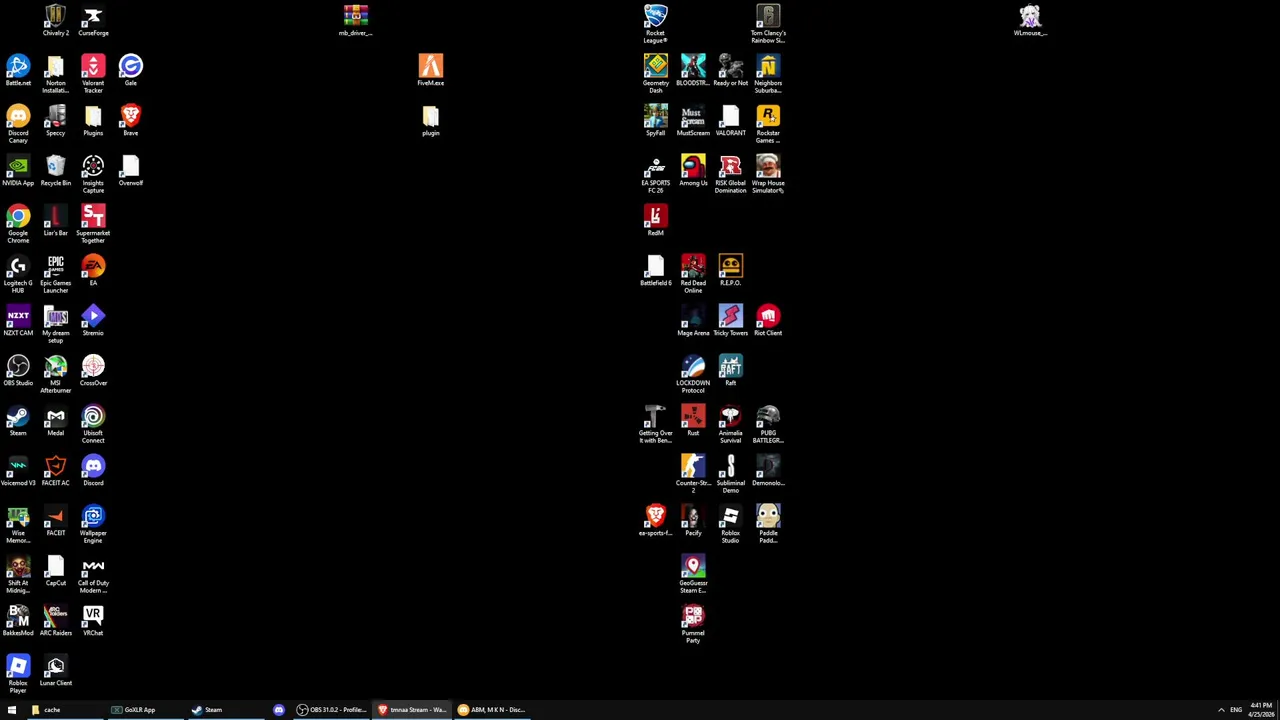Select the Discord Canary icon
The width and height of the screenshot is (1280, 720).
(x=18, y=123)
